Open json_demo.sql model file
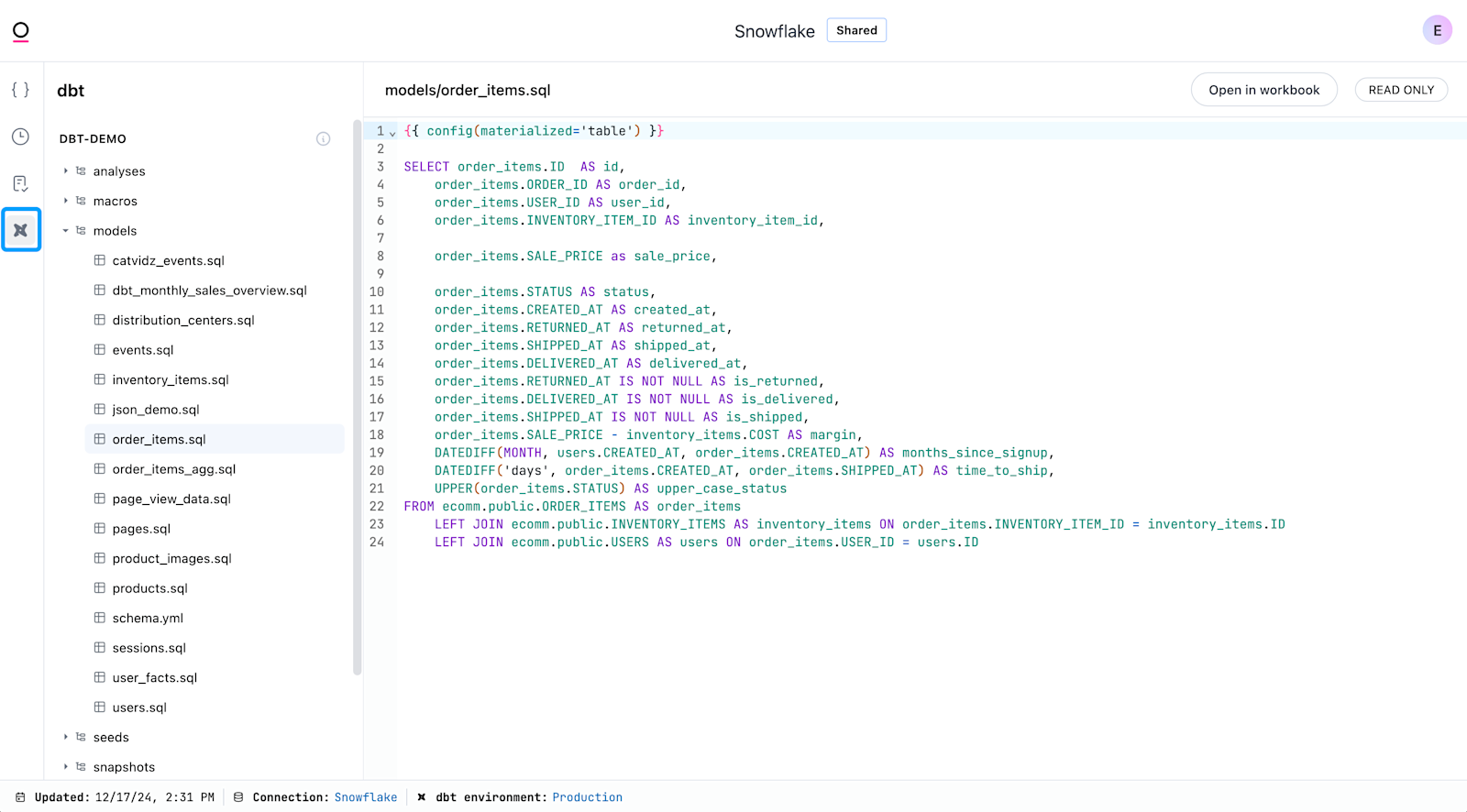The image size is (1467, 812). (x=156, y=410)
